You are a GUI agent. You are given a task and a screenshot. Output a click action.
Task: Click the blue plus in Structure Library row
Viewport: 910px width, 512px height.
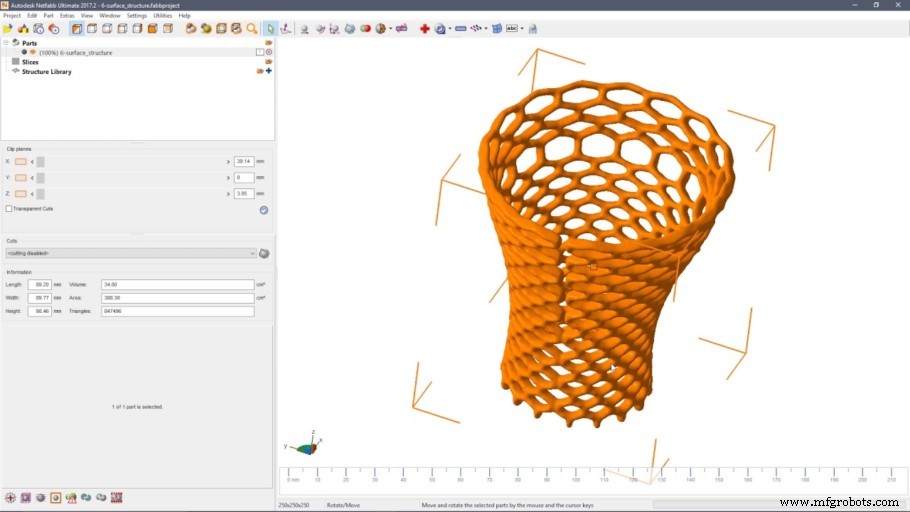269,71
